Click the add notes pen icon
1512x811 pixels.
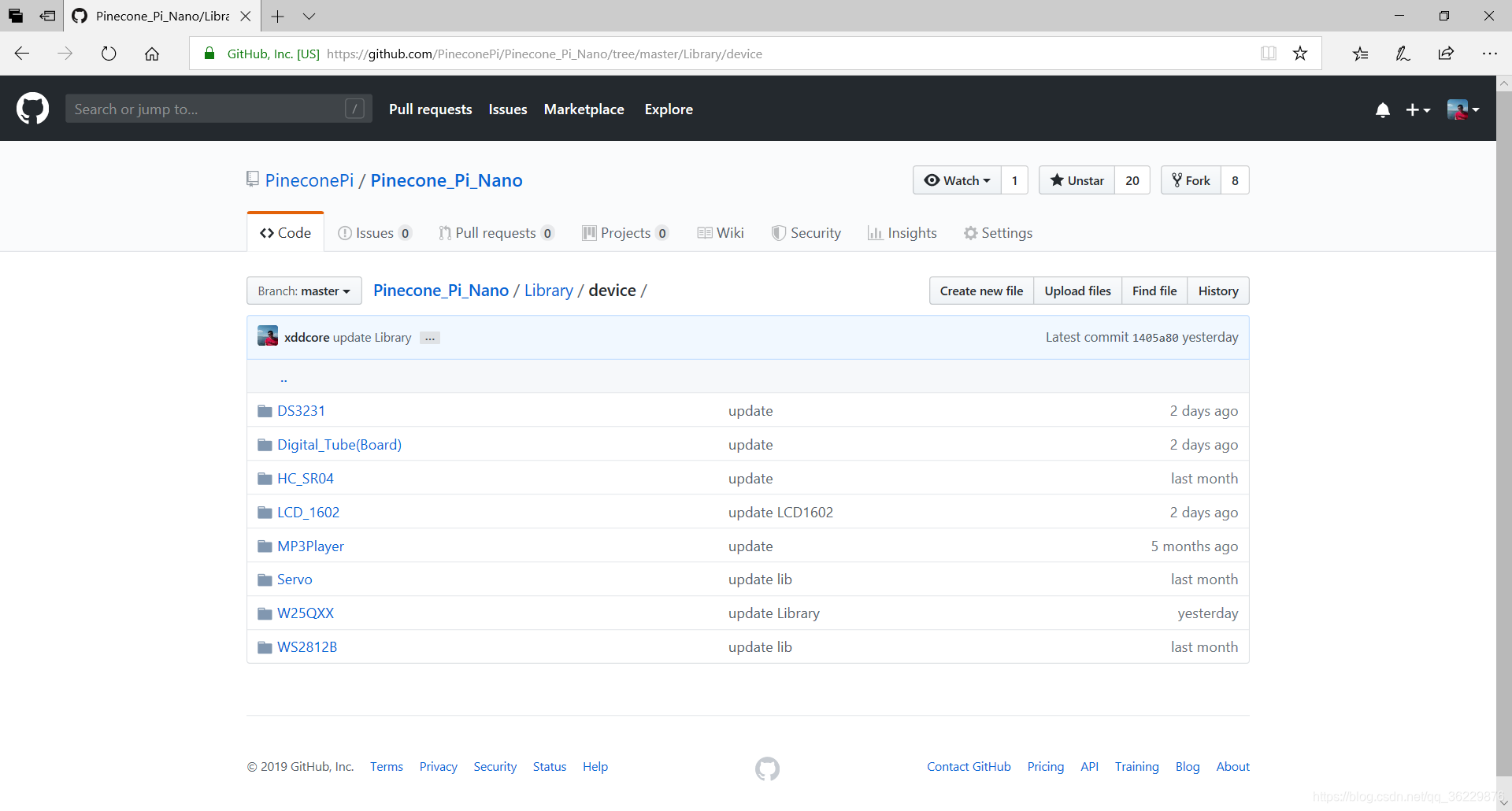tap(1403, 54)
